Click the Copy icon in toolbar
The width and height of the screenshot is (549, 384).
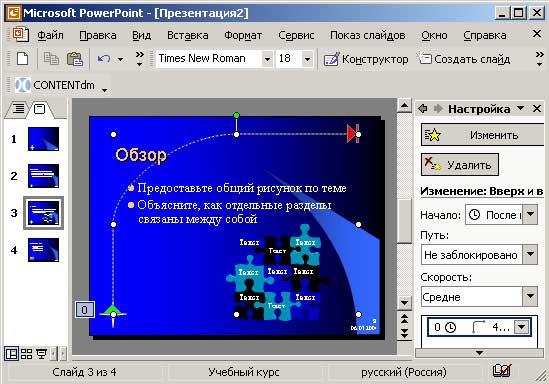click(51, 59)
